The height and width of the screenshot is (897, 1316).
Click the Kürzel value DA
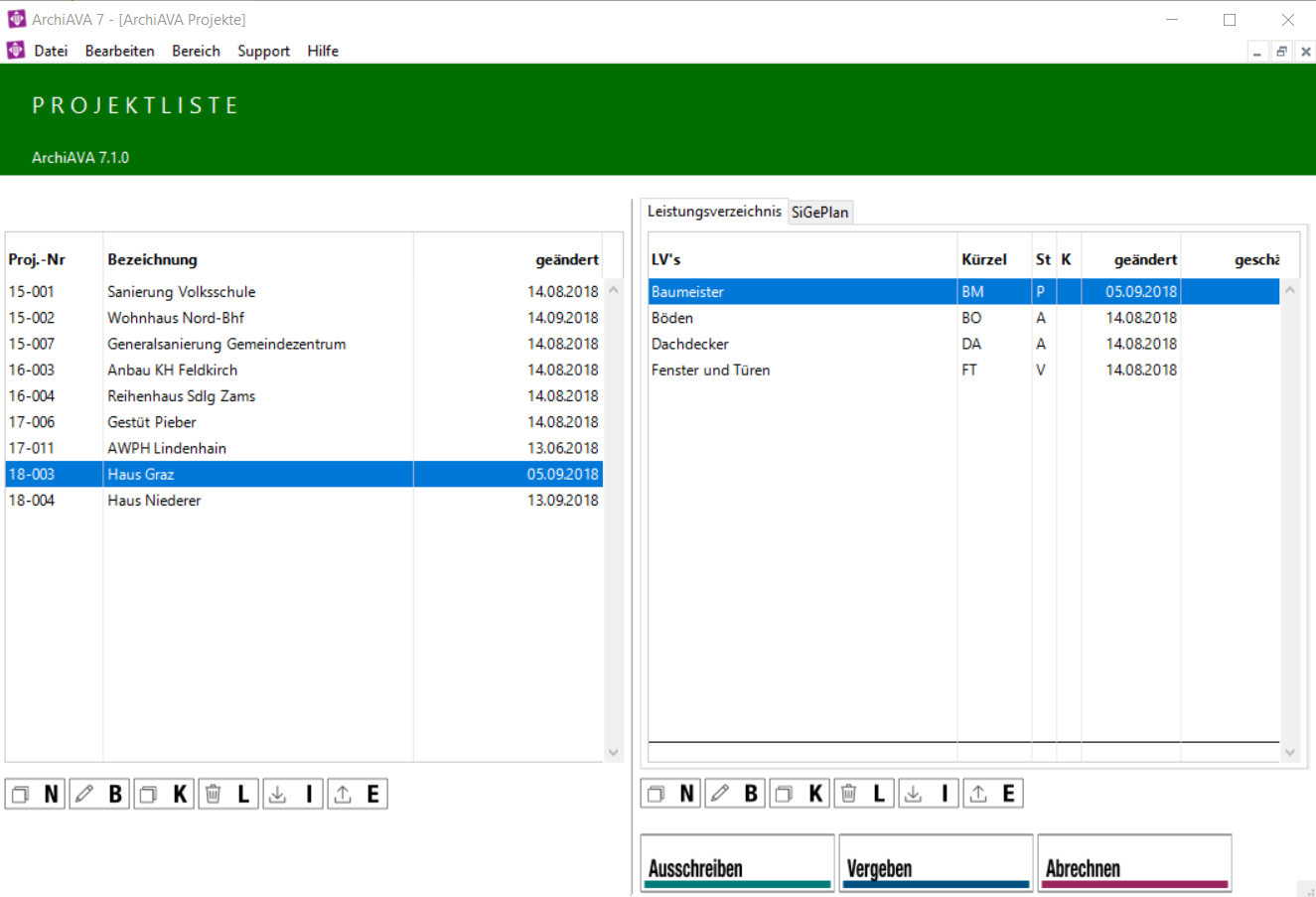click(971, 344)
